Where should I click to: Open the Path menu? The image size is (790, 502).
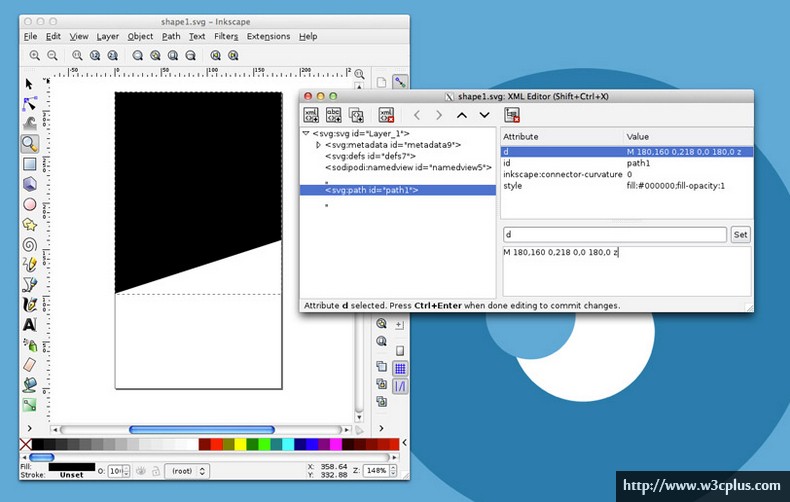click(x=171, y=36)
